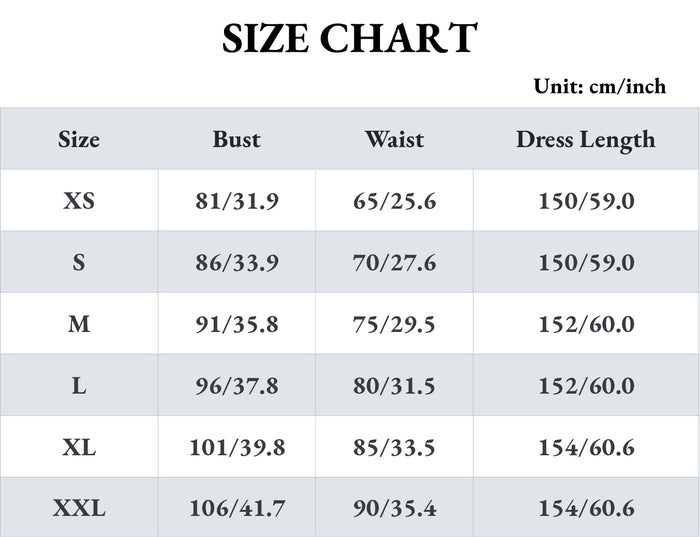Click the SIZE CHART title

(x=349, y=38)
